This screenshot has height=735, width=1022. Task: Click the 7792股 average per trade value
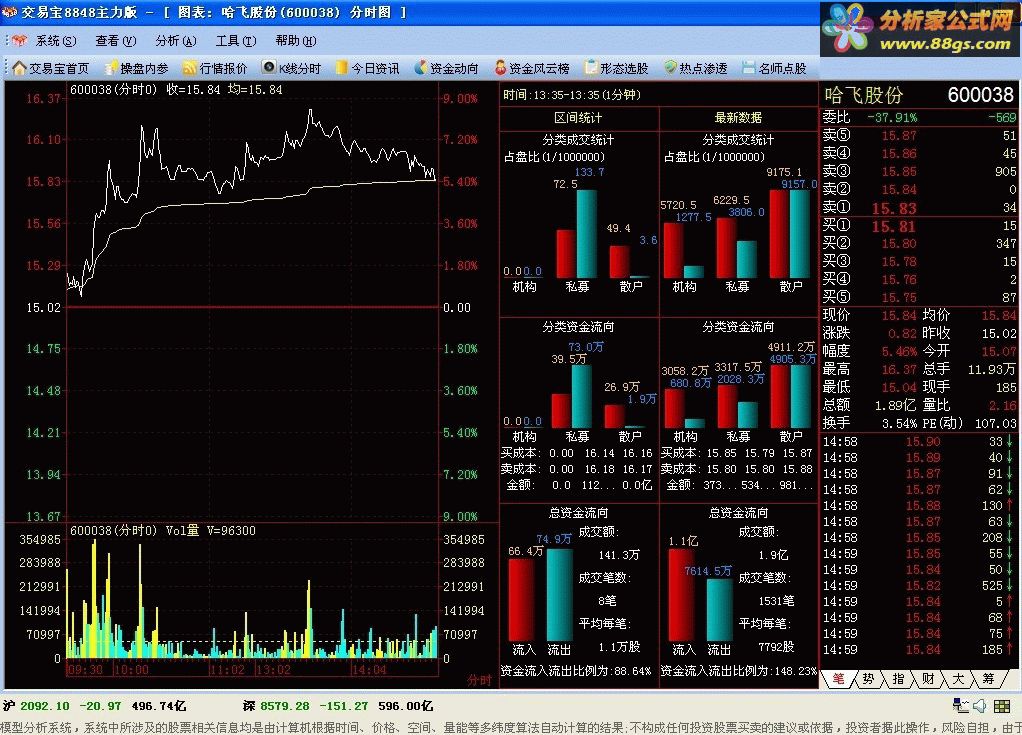pyautogui.click(x=776, y=646)
